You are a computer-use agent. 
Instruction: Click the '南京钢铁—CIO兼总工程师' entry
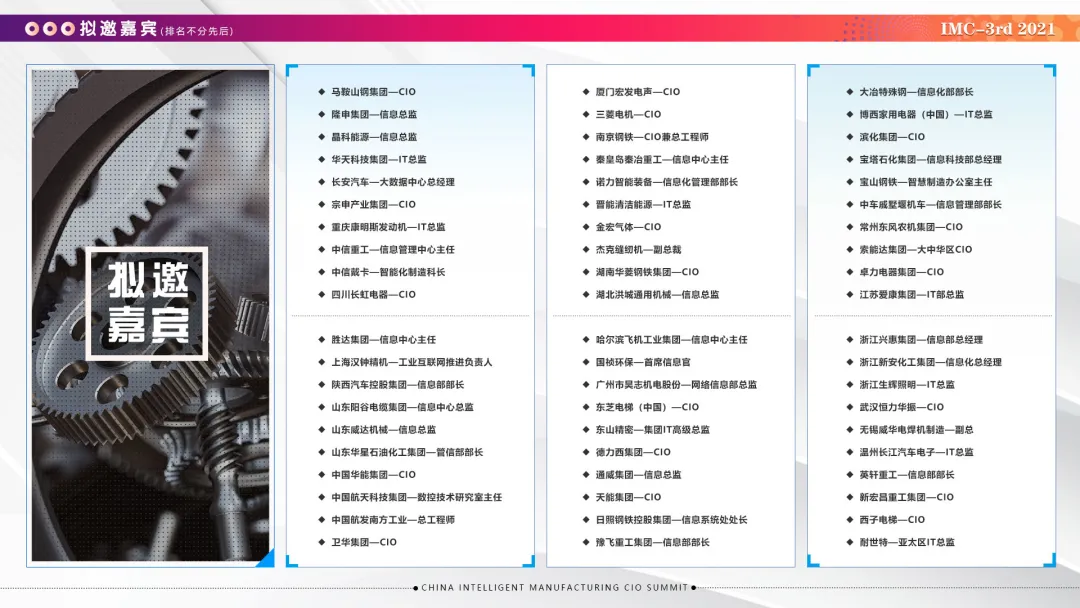pyautogui.click(x=652, y=137)
